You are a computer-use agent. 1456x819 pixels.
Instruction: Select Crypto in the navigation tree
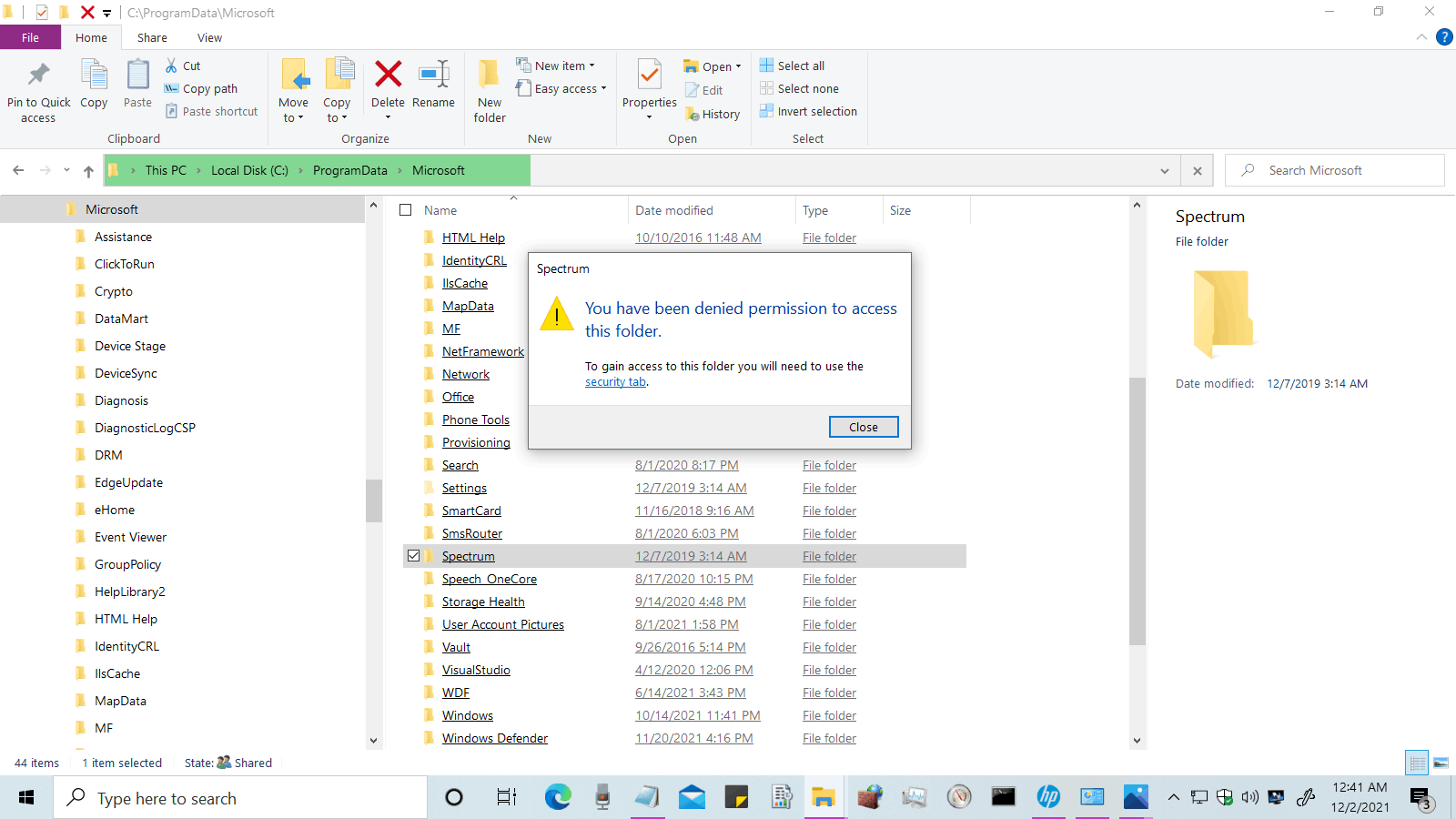click(114, 291)
